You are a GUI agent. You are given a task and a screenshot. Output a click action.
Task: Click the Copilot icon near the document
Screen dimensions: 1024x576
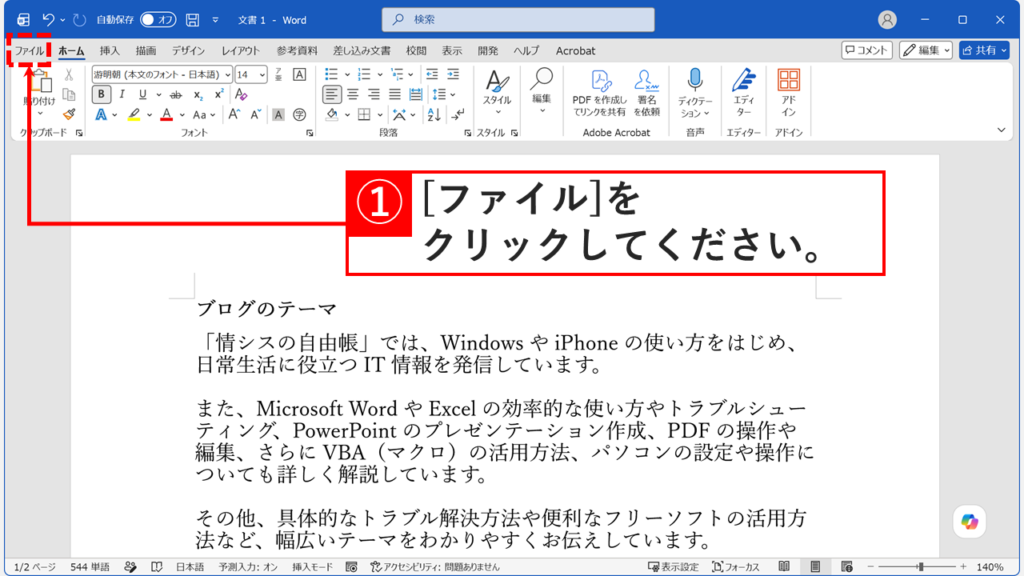tap(969, 521)
